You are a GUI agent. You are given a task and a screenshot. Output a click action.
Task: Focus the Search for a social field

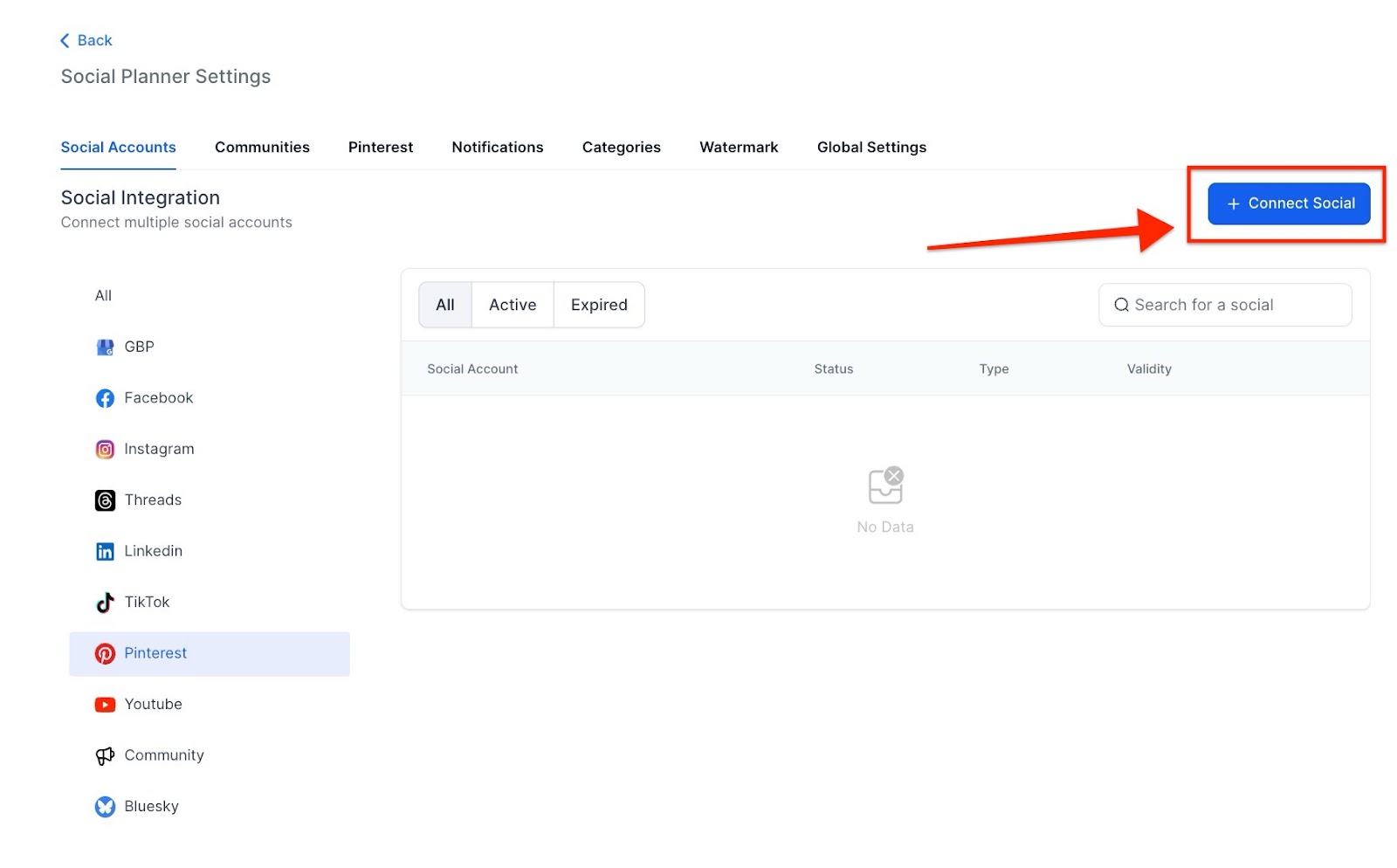pyautogui.click(x=1231, y=305)
